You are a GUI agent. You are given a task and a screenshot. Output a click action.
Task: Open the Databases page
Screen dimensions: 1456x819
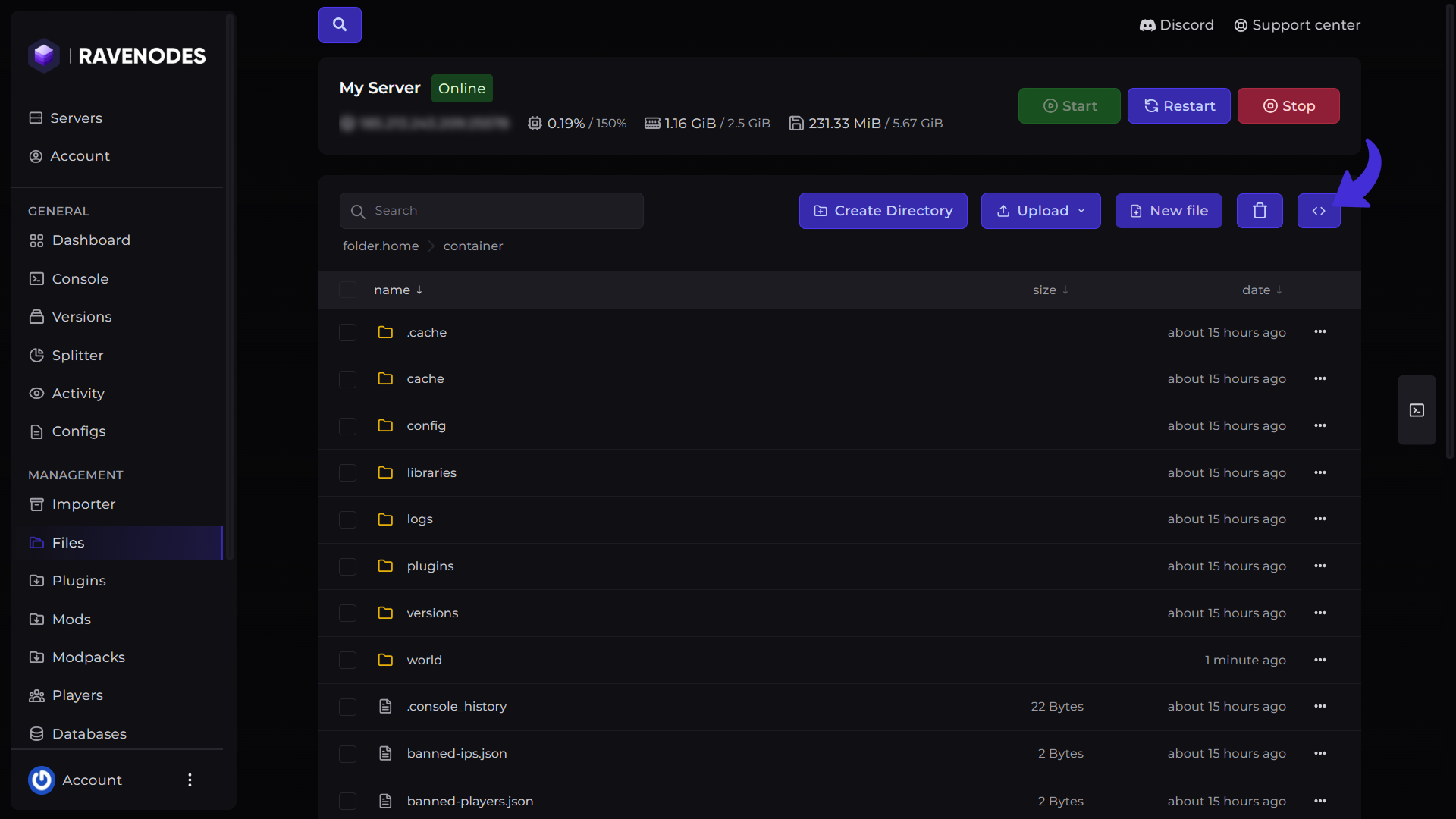(78, 734)
